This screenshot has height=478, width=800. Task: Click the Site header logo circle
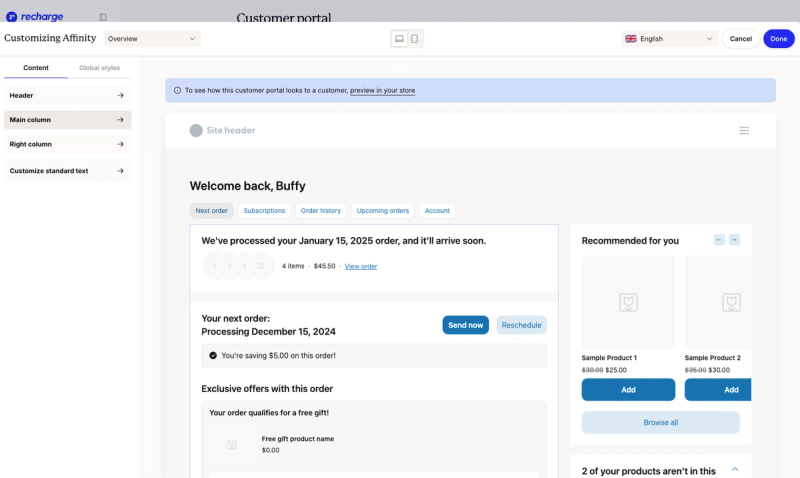196,131
